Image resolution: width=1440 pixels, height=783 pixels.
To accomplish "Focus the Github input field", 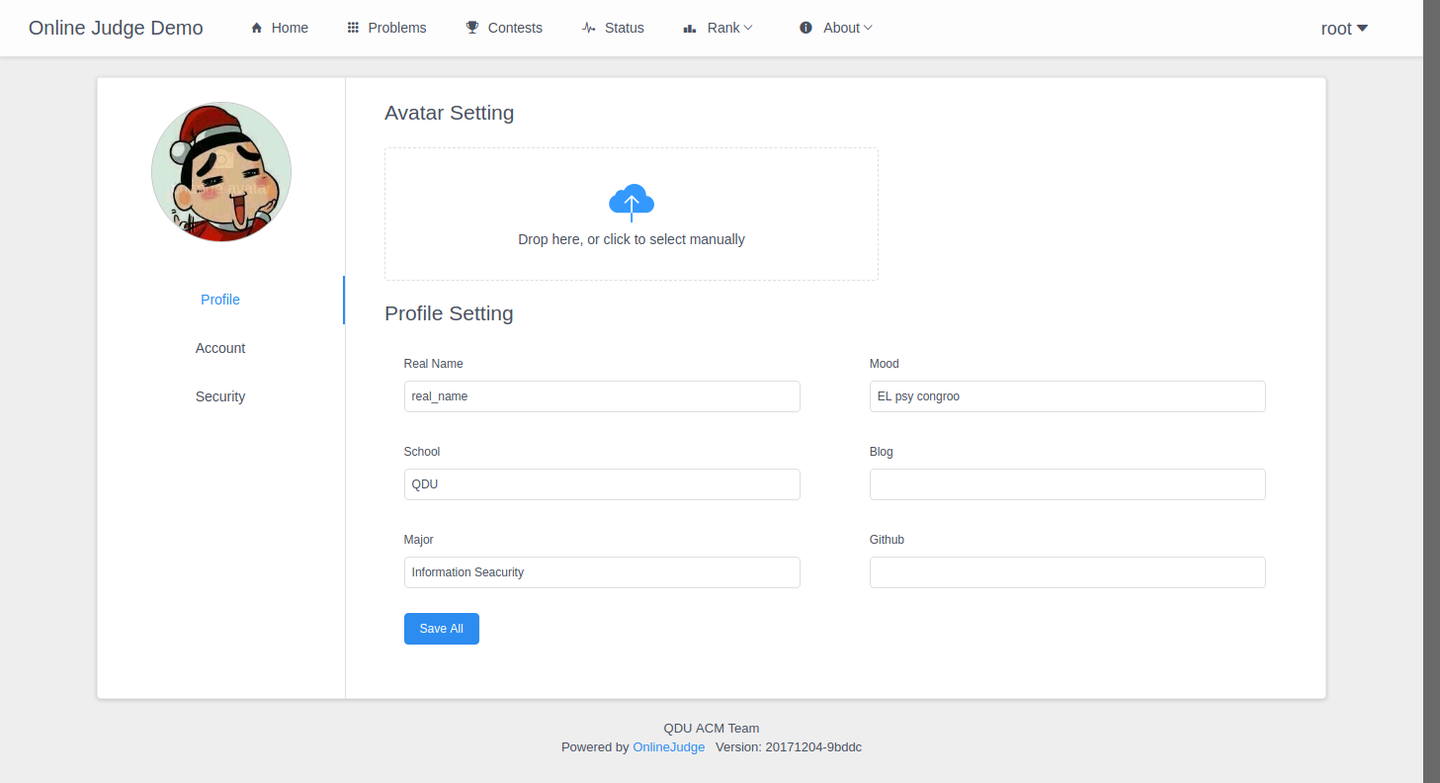I will 1067,572.
